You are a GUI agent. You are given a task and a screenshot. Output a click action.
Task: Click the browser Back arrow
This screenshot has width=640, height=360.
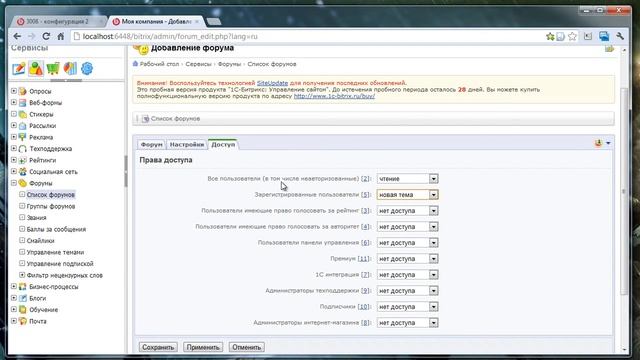coord(17,36)
